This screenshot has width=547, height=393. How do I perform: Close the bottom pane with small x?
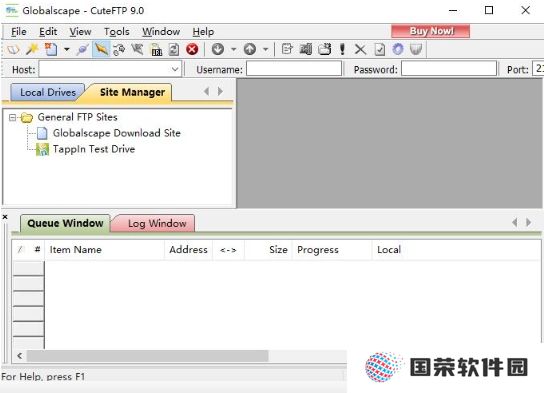[x=5, y=217]
